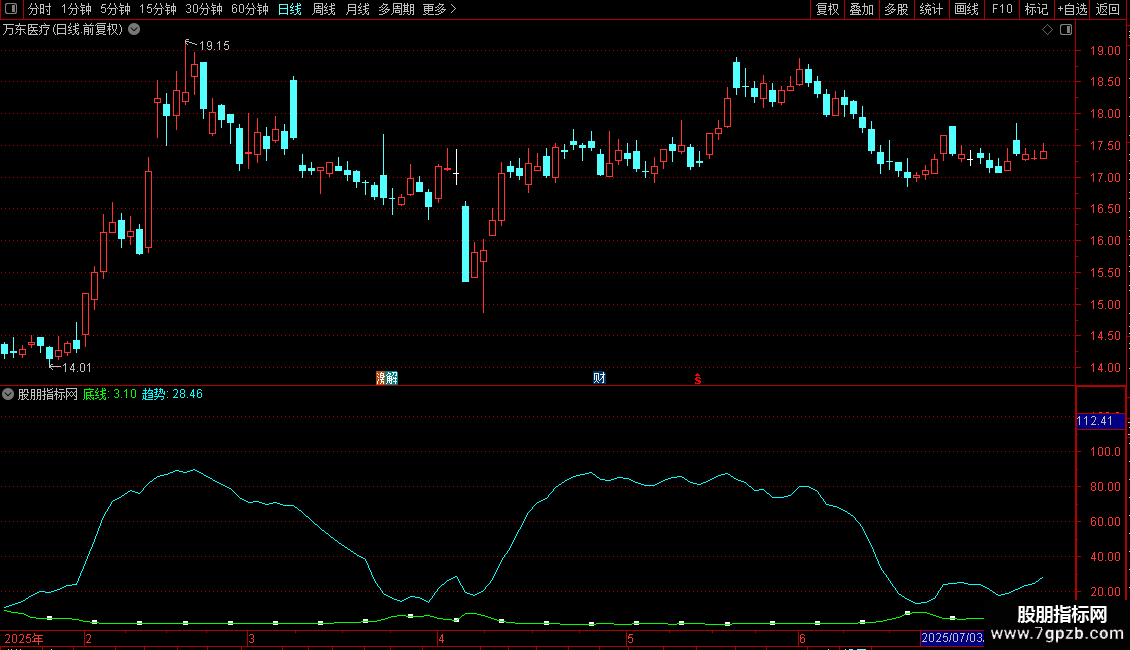Image resolution: width=1130 pixels, height=650 pixels.
Task: Click the 100.0 indicator axis label
Action: coord(1105,452)
